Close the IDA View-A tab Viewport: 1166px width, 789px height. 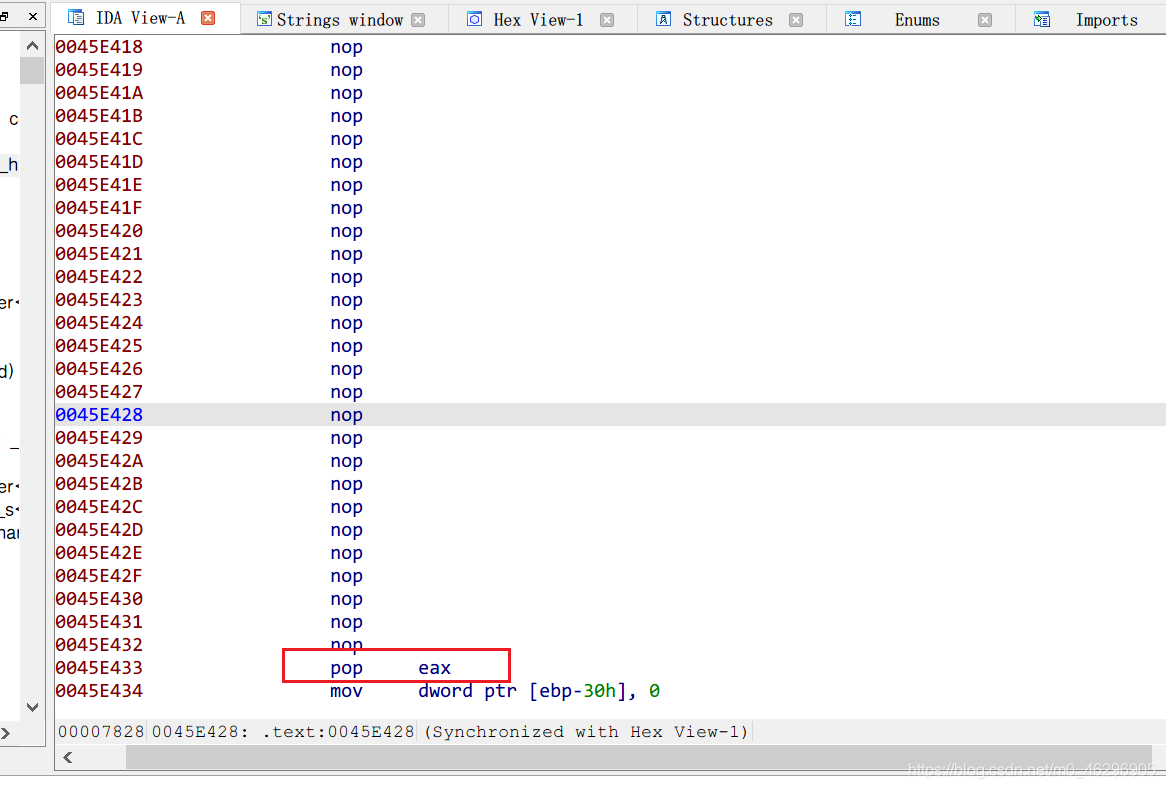[208, 18]
